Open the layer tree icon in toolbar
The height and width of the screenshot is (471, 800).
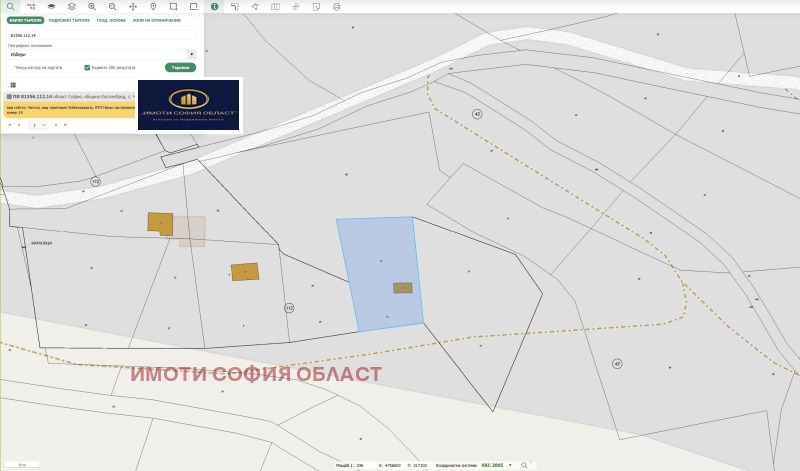pos(31,7)
